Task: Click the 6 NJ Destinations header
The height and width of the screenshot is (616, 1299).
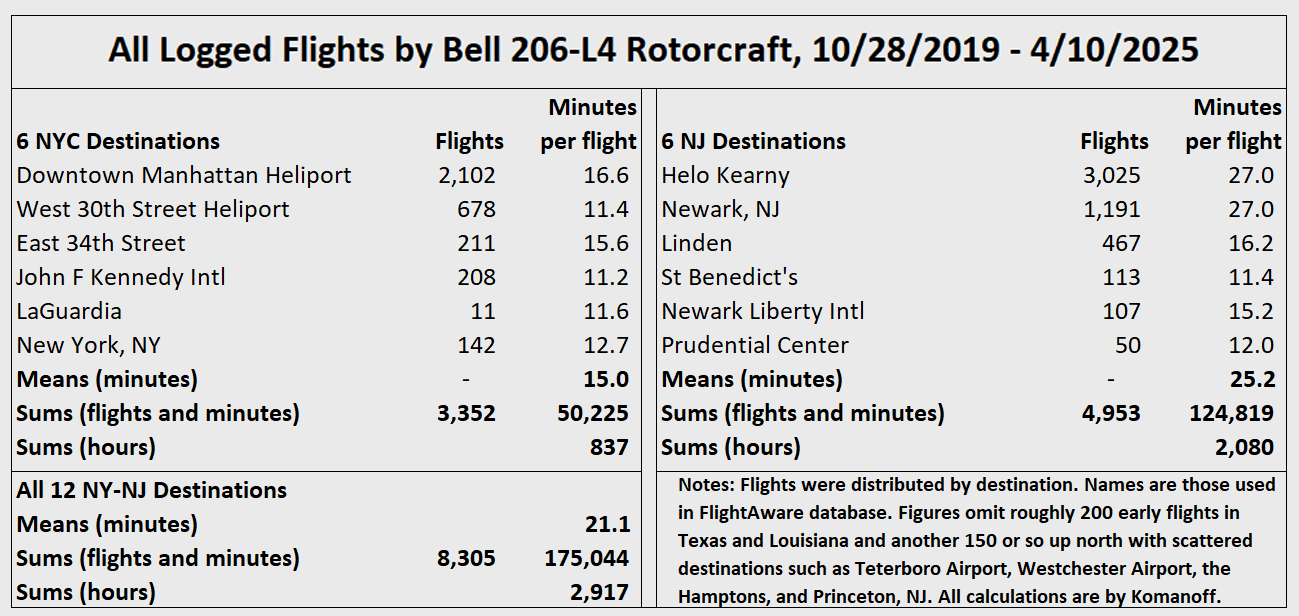Action: tap(753, 142)
